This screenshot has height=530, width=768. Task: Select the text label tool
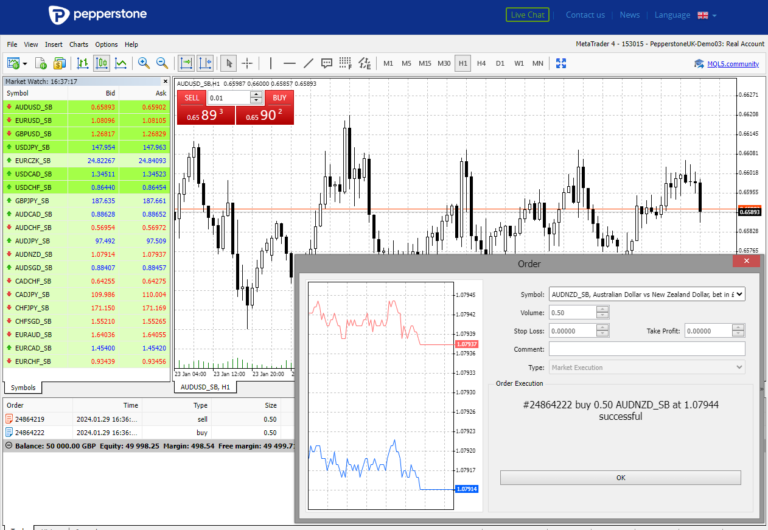click(327, 63)
